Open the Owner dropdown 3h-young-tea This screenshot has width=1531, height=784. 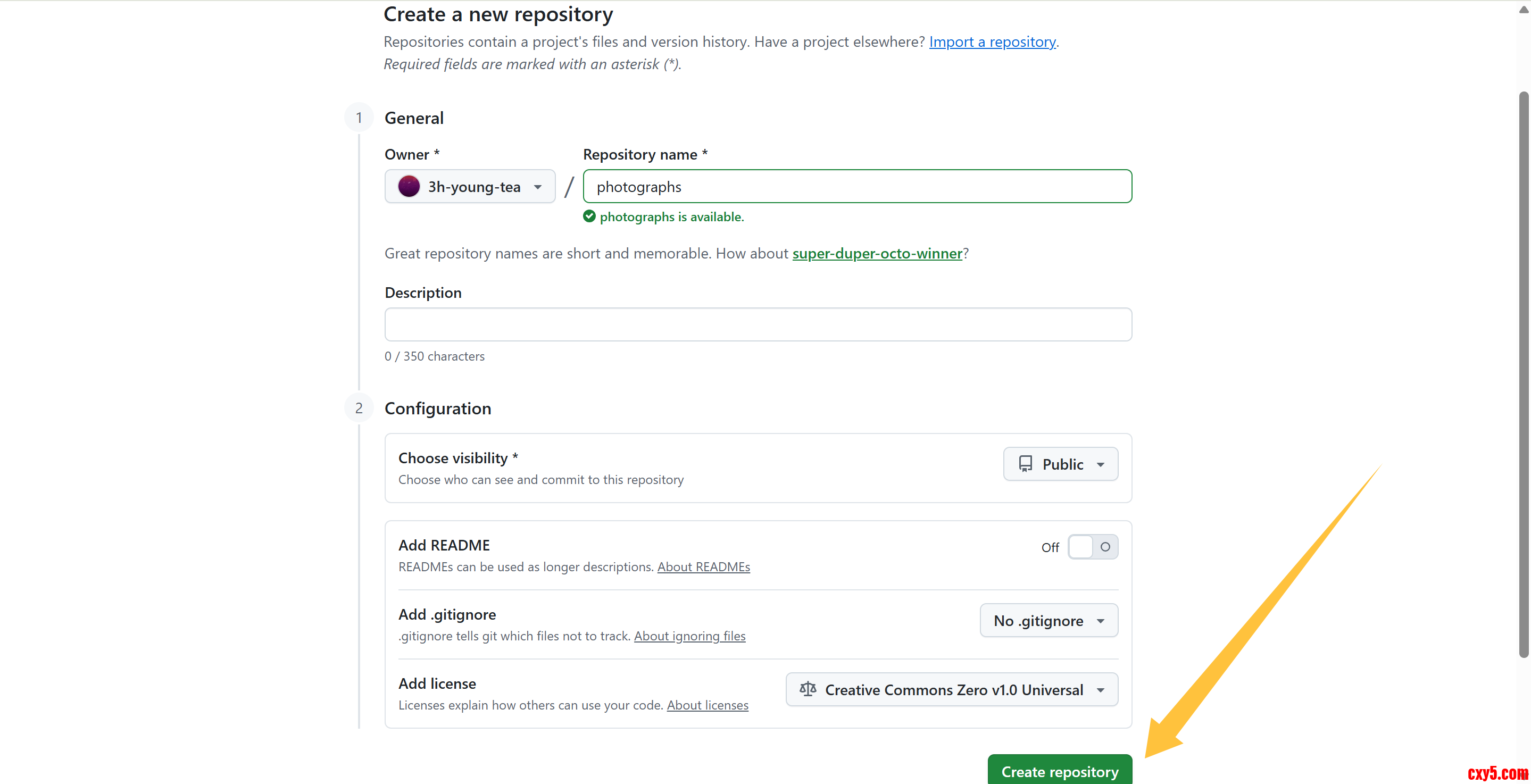pyautogui.click(x=470, y=187)
